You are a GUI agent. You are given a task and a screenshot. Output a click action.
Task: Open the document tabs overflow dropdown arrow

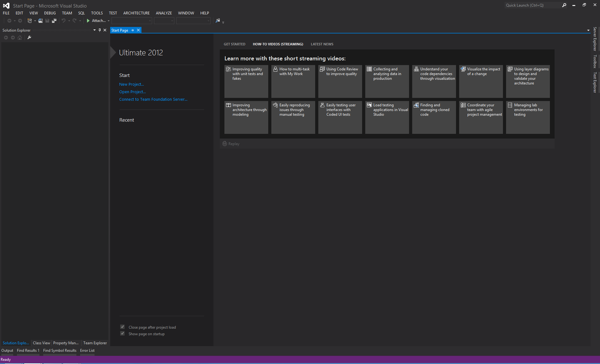pyautogui.click(x=588, y=30)
